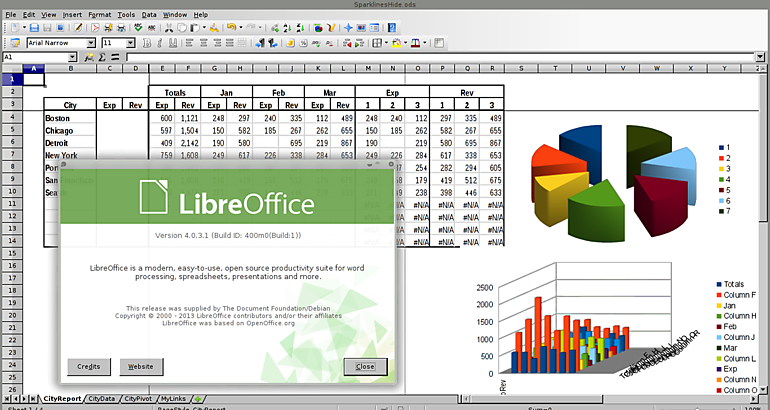This screenshot has height=410, width=770.
Task: Open the Borders dropdown arrow
Action: click(x=386, y=43)
